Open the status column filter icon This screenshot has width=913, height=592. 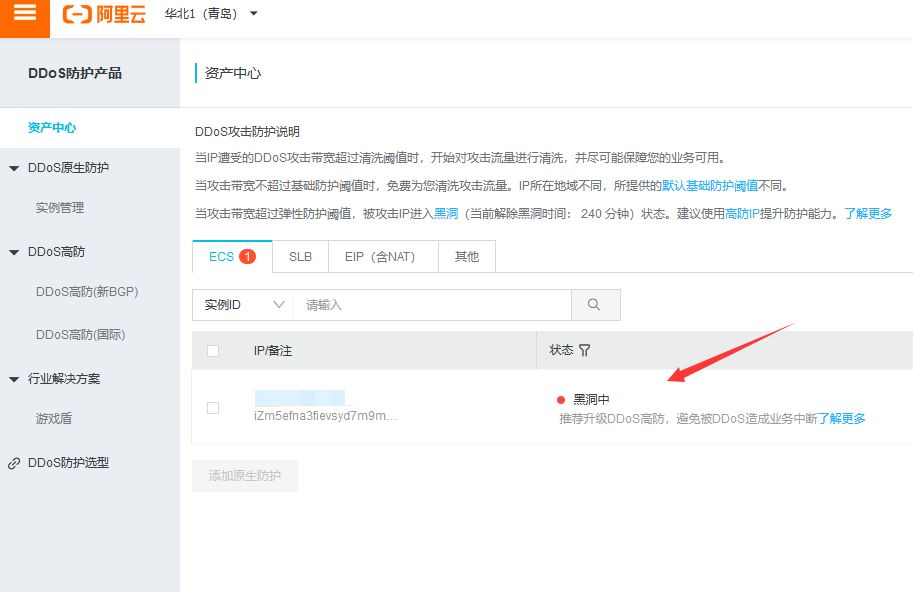point(585,351)
